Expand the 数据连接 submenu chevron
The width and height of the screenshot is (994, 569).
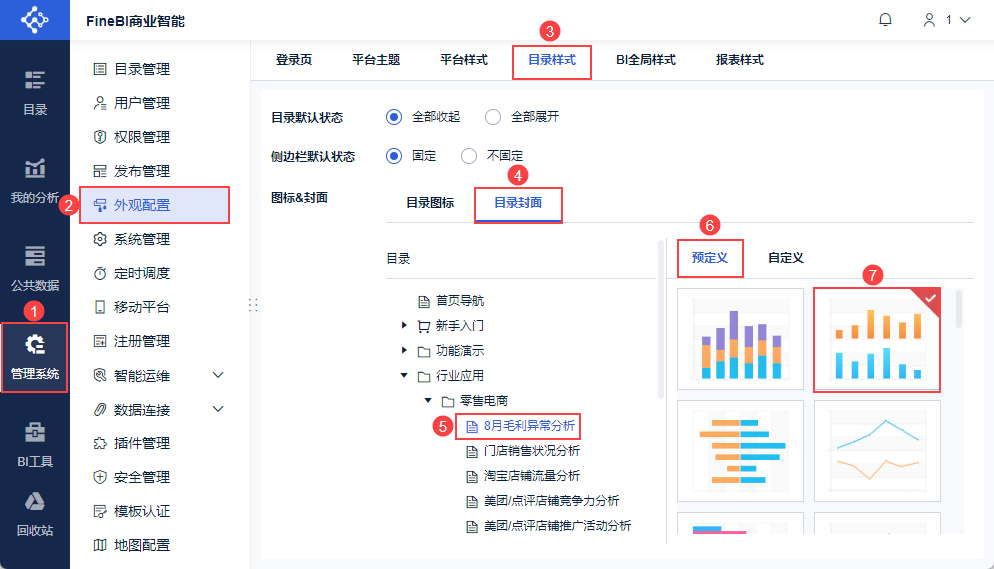click(x=218, y=409)
